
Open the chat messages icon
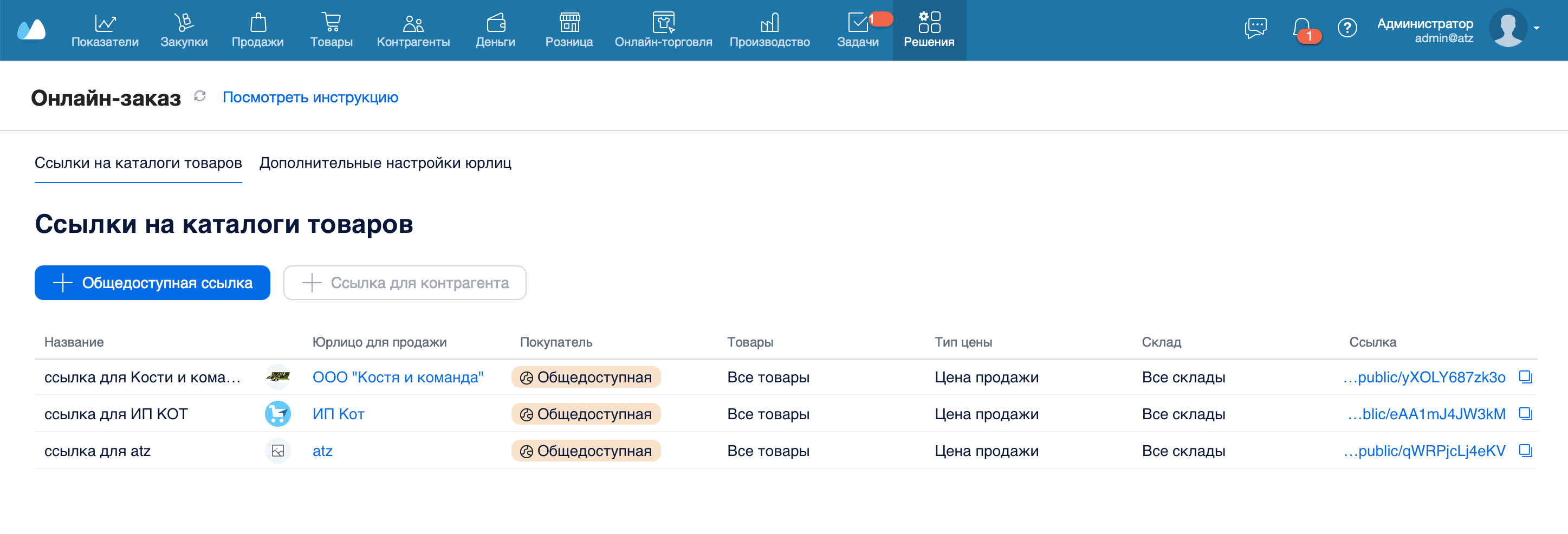coord(1254,28)
